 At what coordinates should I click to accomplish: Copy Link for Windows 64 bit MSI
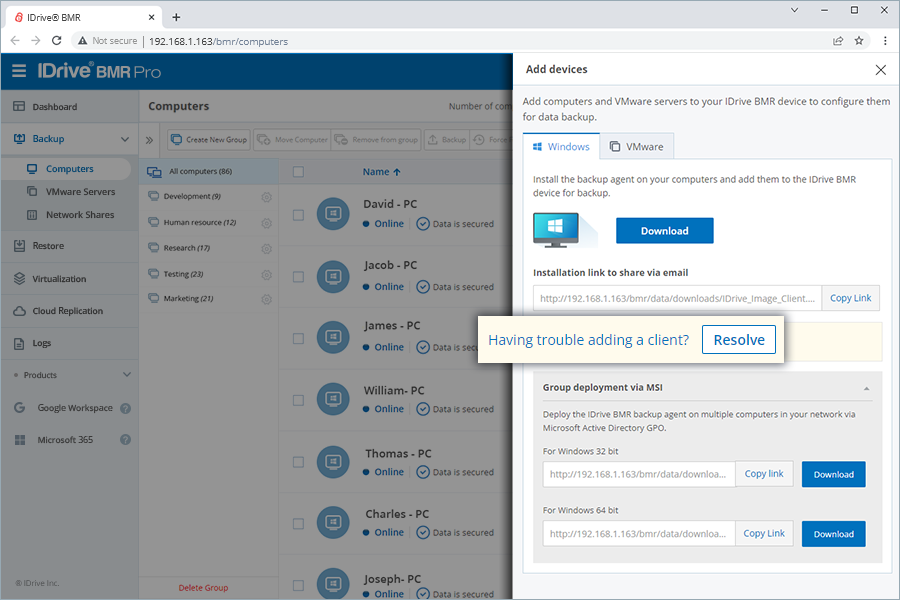764,533
